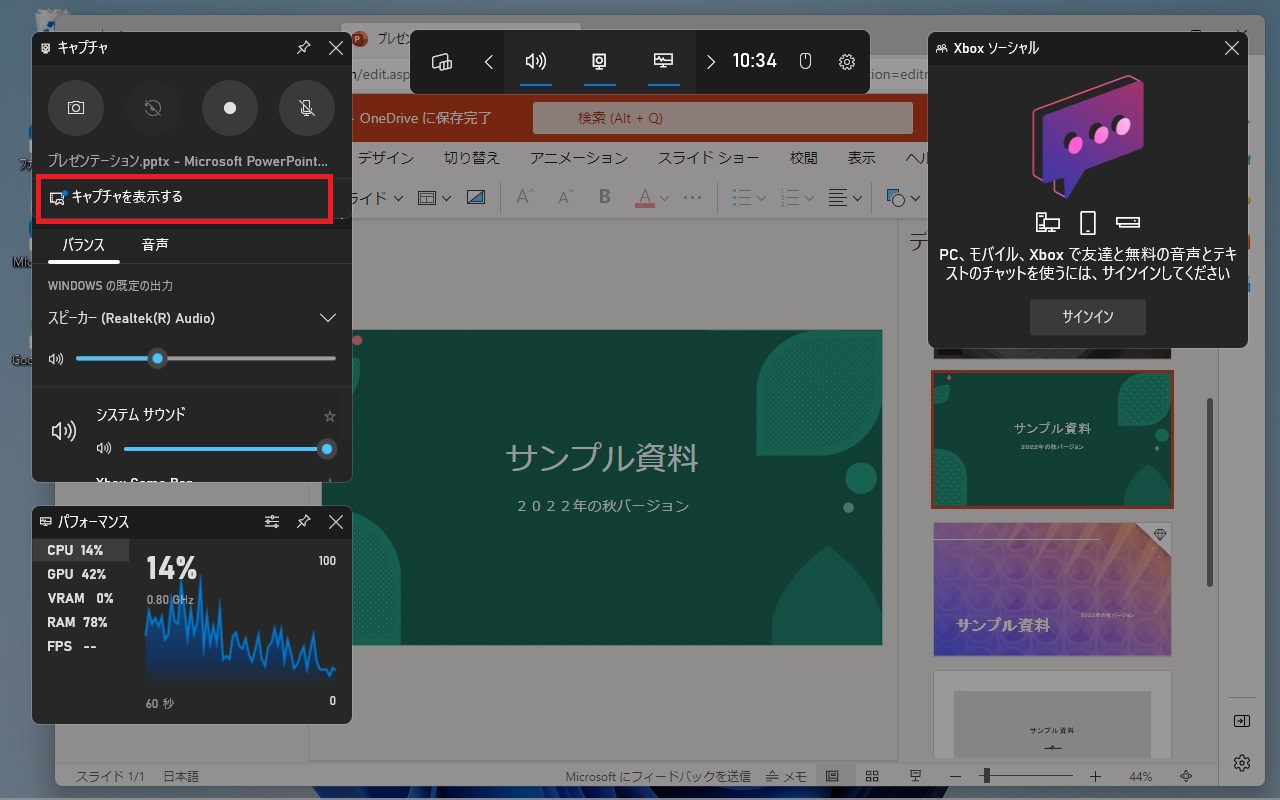Screen dimensions: 1280x800
Task: Click Game Bar previous widgets chevron
Action: click(488, 62)
